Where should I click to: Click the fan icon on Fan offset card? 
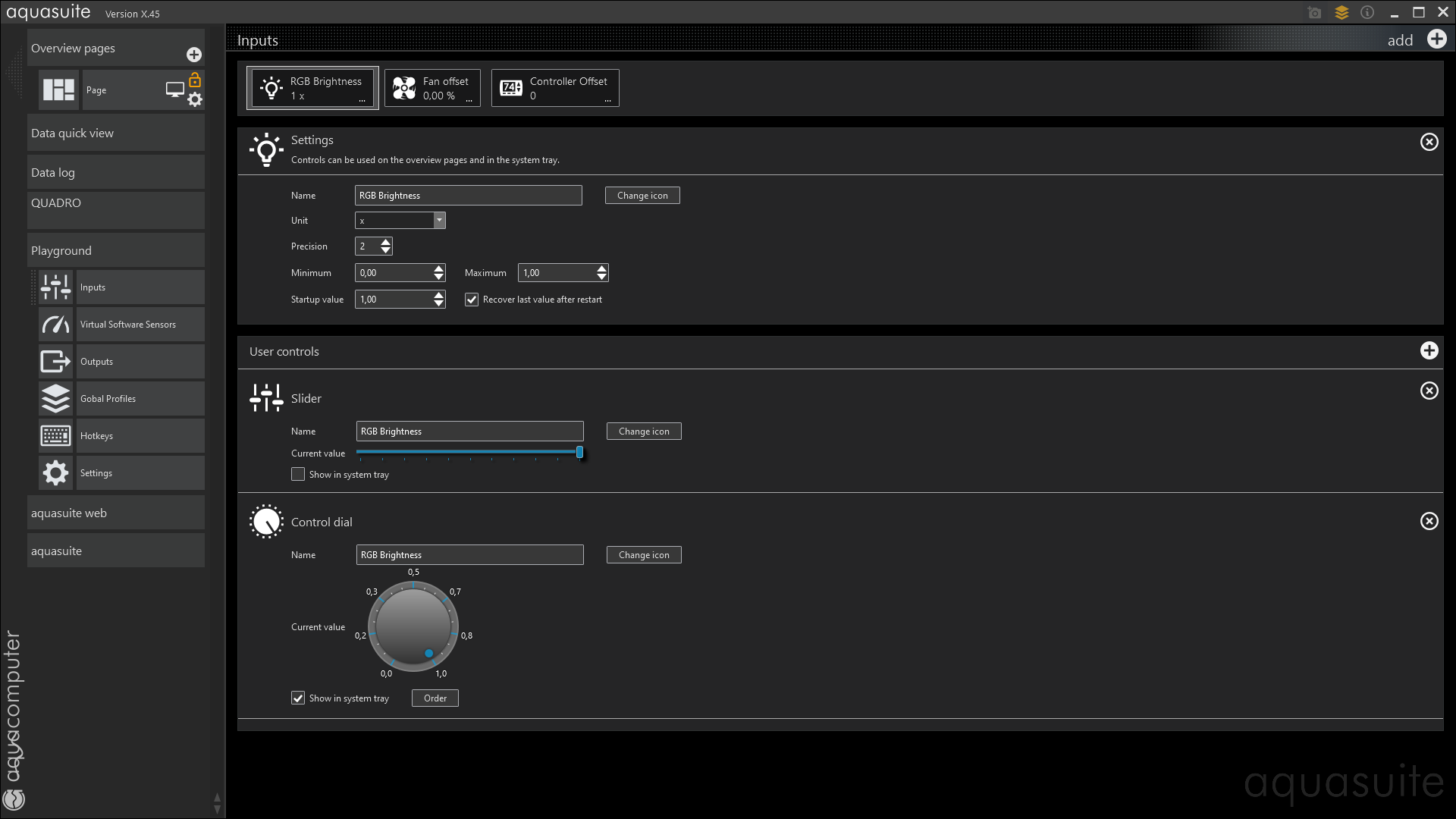(x=404, y=89)
